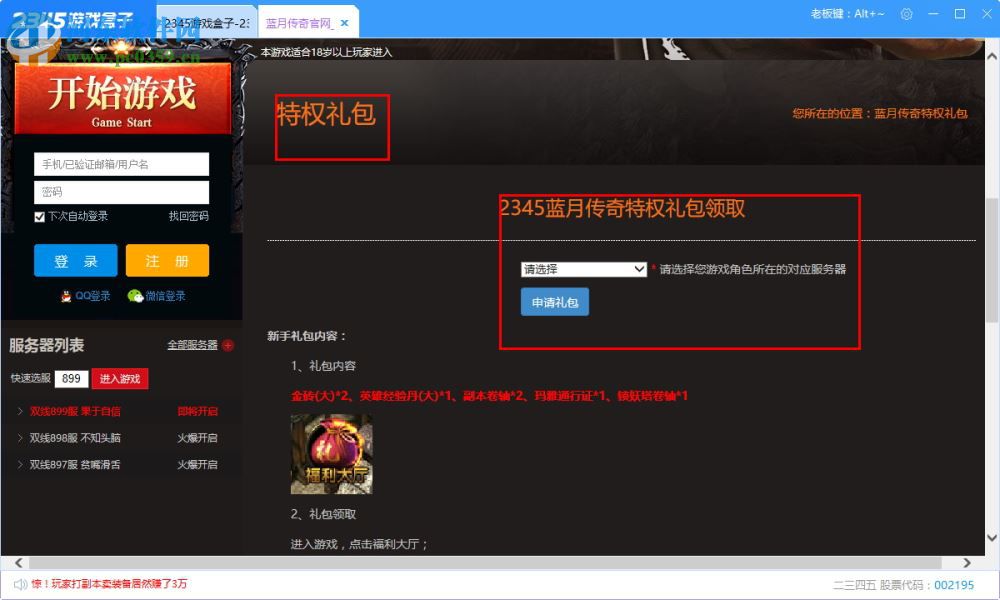Click the 福利大厅 gift pack image
This screenshot has width=1000, height=600.
tap(331, 454)
